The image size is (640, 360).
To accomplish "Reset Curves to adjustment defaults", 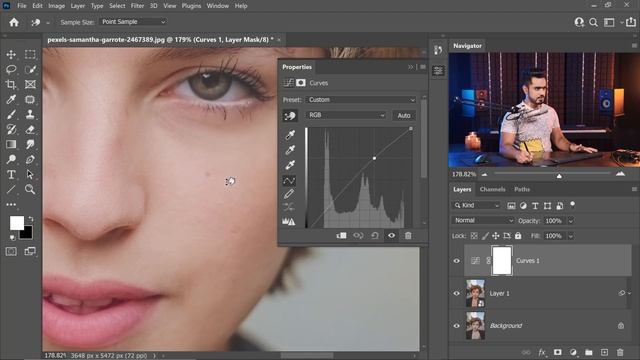I will pos(375,236).
